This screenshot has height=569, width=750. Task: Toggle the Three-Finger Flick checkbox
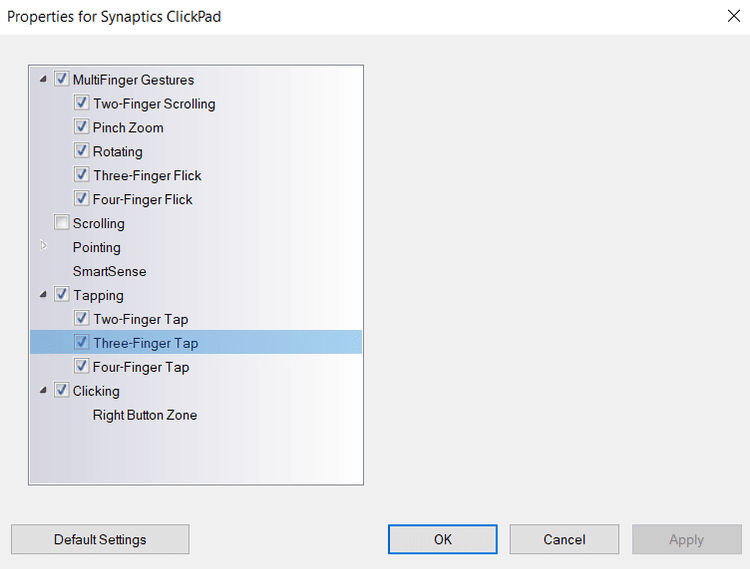pos(81,175)
